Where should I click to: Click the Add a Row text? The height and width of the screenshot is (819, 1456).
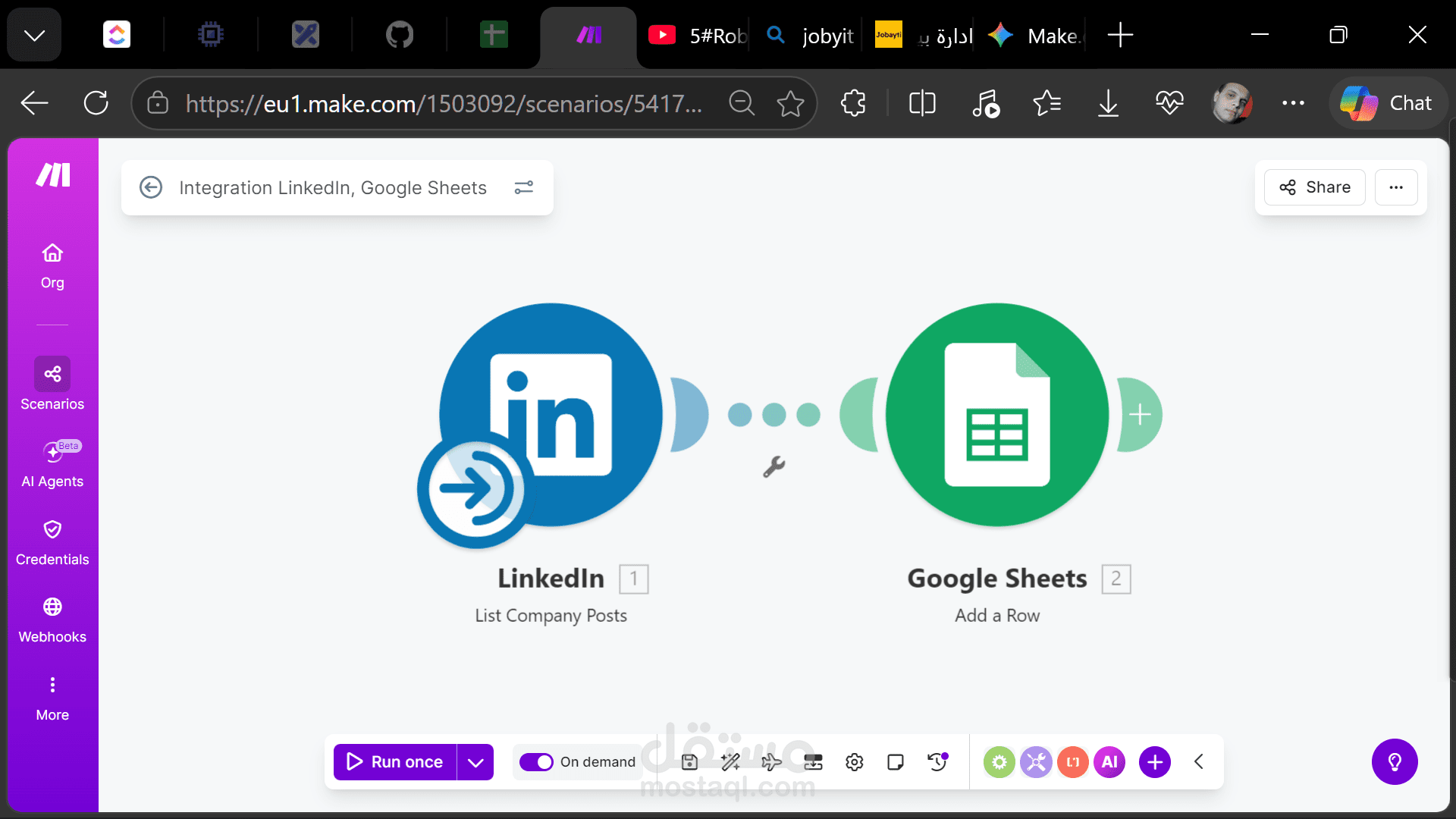click(997, 616)
